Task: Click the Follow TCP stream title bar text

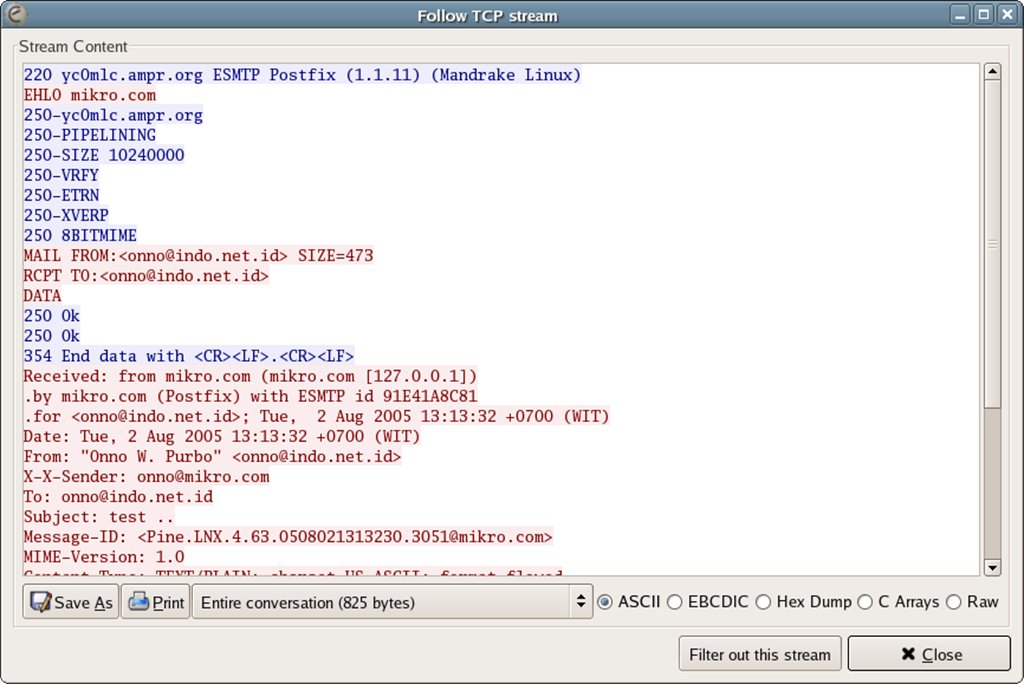Action: click(487, 15)
